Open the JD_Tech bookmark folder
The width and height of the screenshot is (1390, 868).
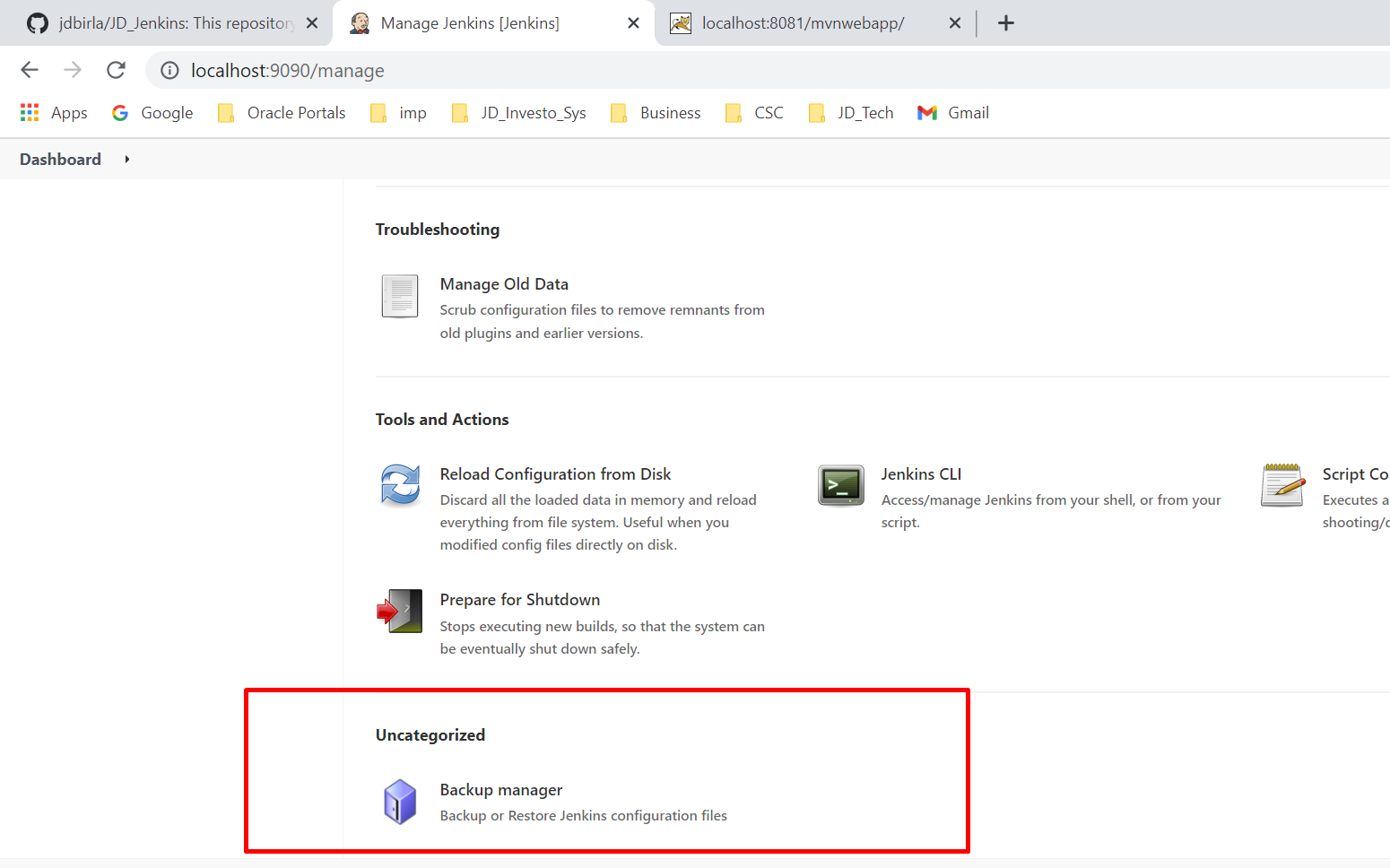click(851, 113)
